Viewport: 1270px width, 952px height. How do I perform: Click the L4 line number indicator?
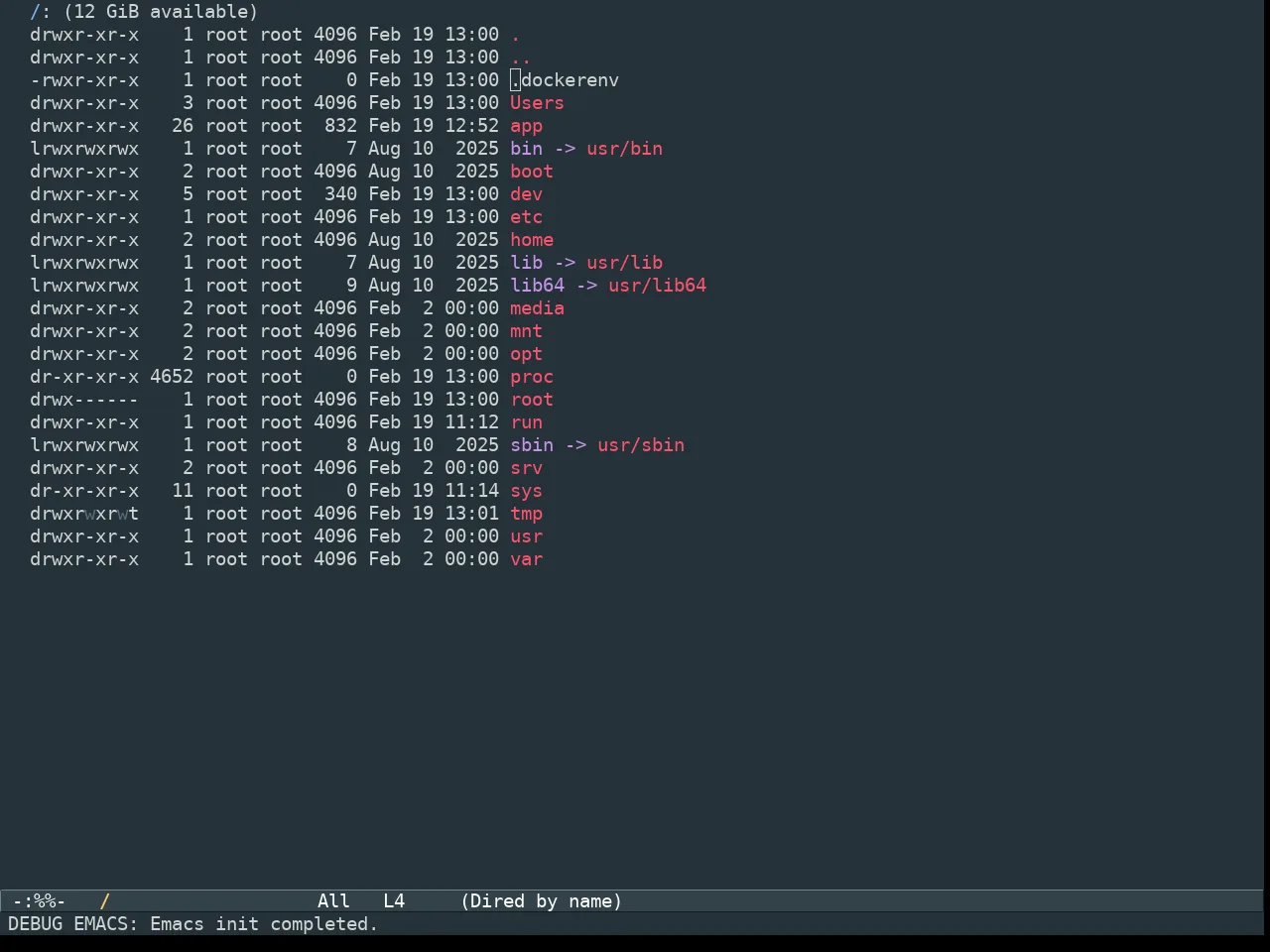(x=394, y=901)
